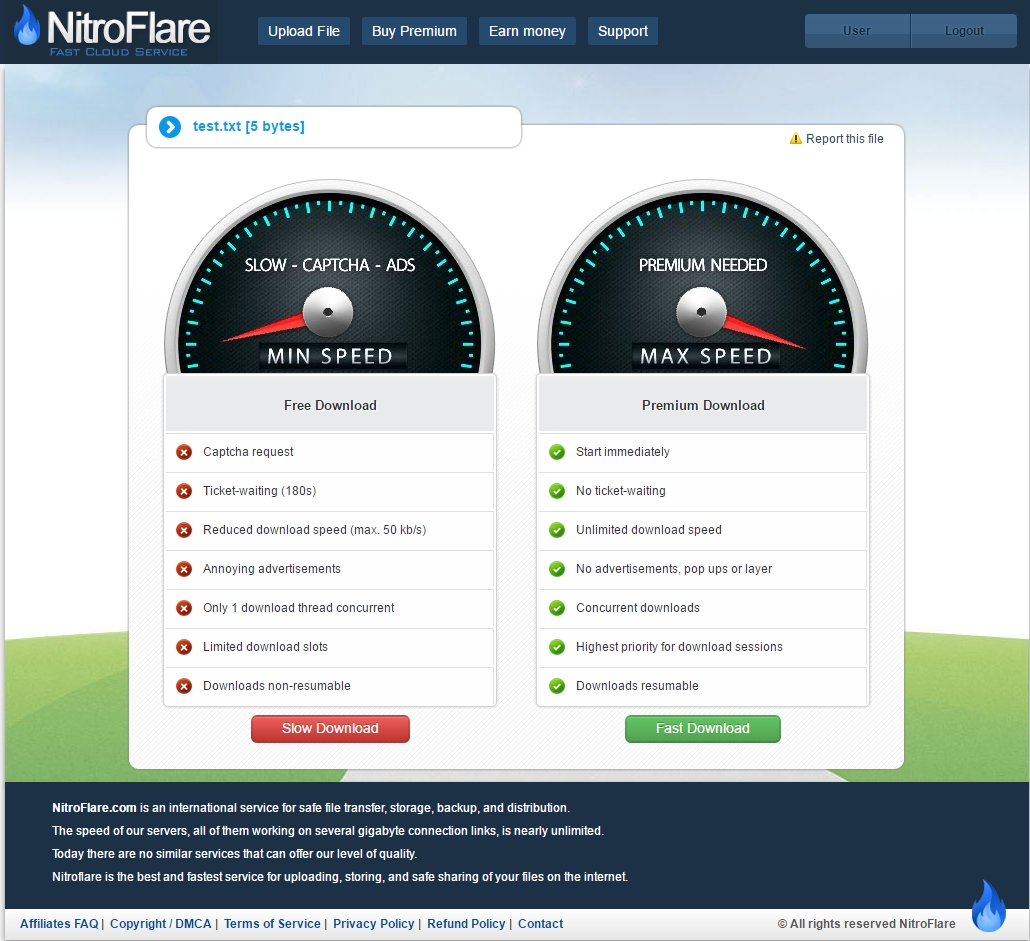Viewport: 1030px width, 941px height.
Task: Click the Downloads non-resumable text
Action: 277,686
